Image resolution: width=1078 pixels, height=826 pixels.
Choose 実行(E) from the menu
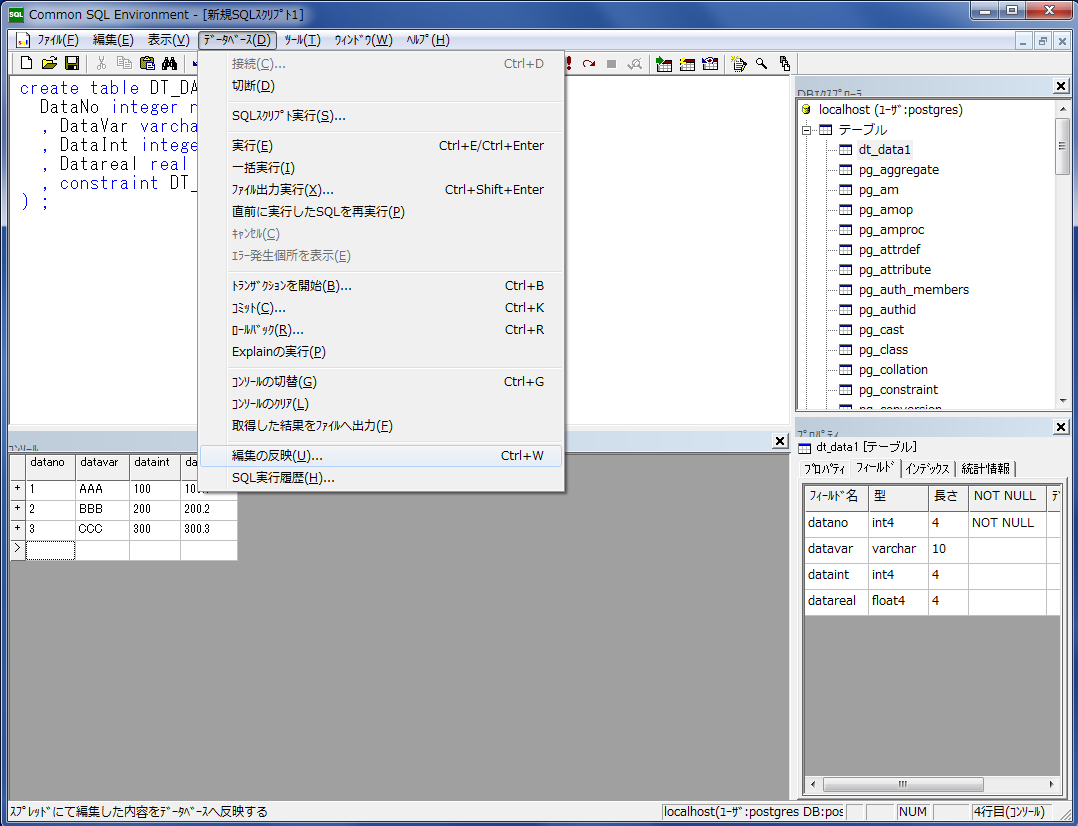click(x=382, y=146)
